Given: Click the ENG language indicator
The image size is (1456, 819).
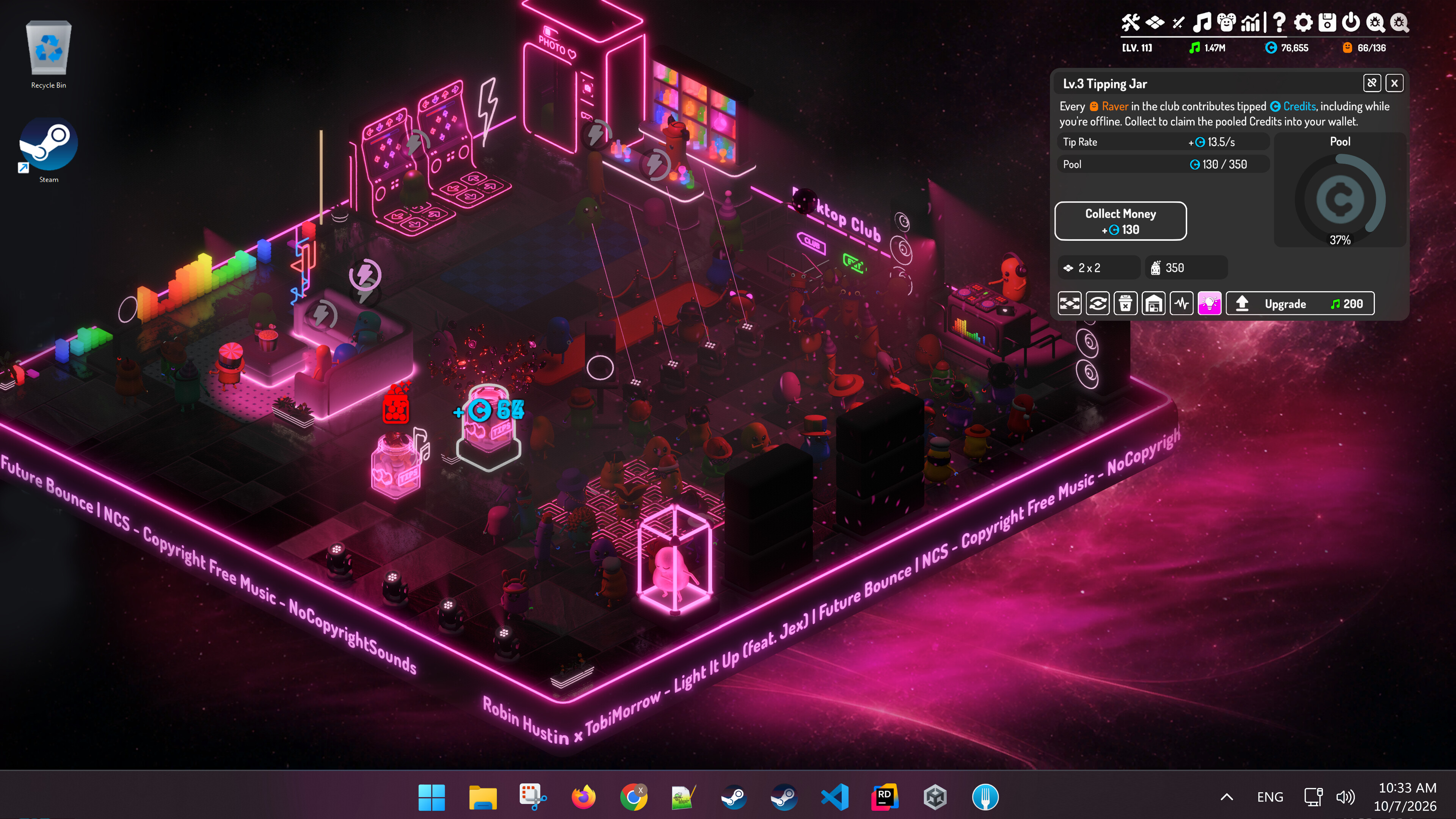Looking at the screenshot, I should point(1270,797).
